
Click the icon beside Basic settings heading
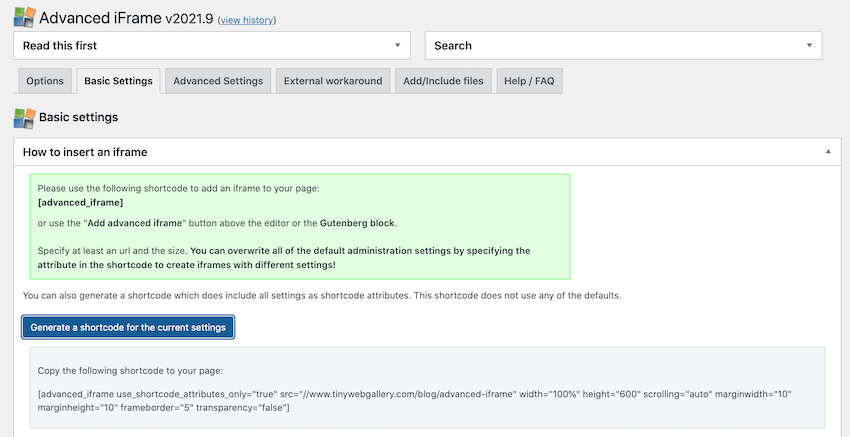[24, 118]
